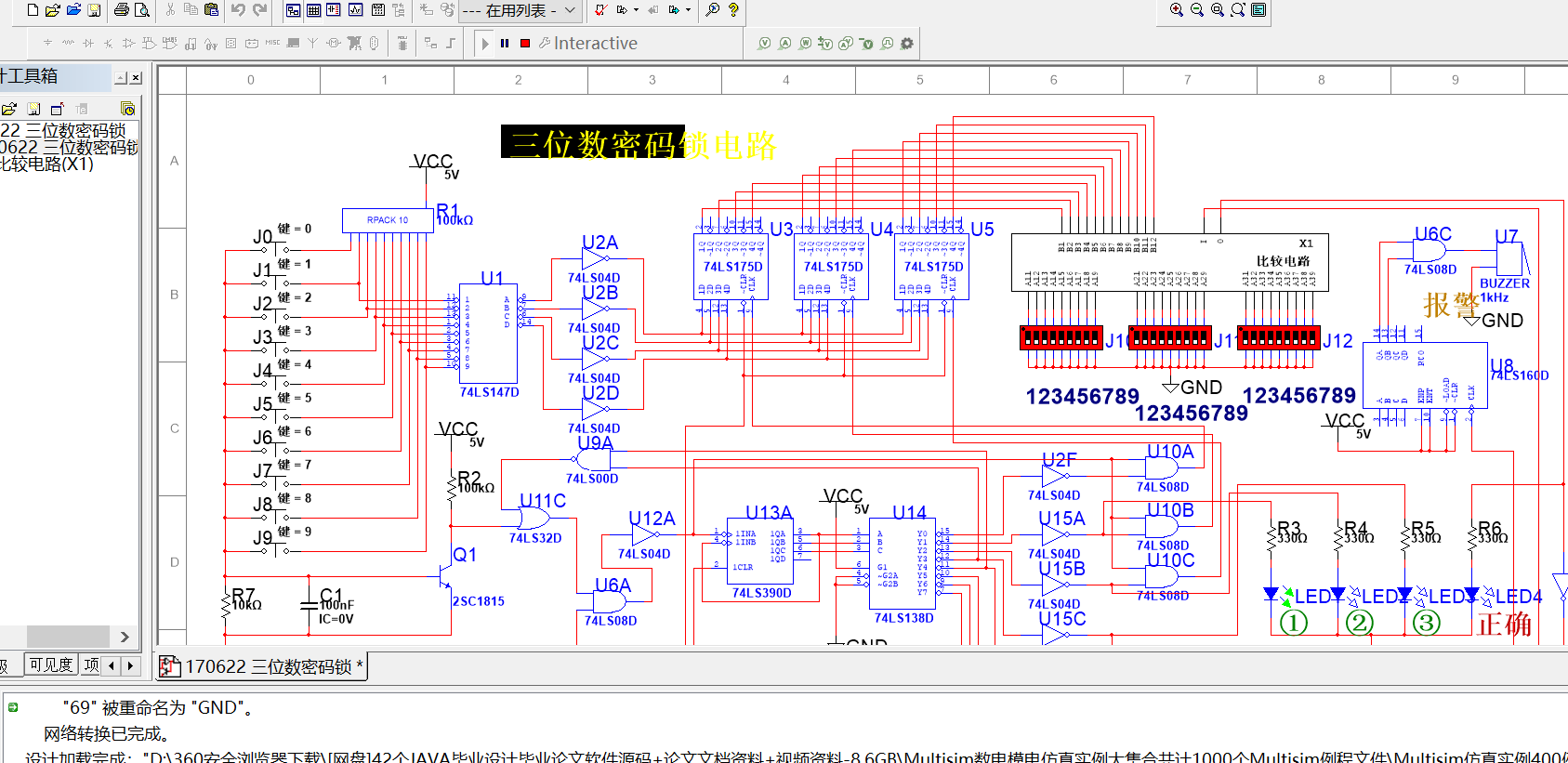Select the 170622 三位数密码锁 document tab
This screenshot has height=763, width=1568.
[263, 666]
